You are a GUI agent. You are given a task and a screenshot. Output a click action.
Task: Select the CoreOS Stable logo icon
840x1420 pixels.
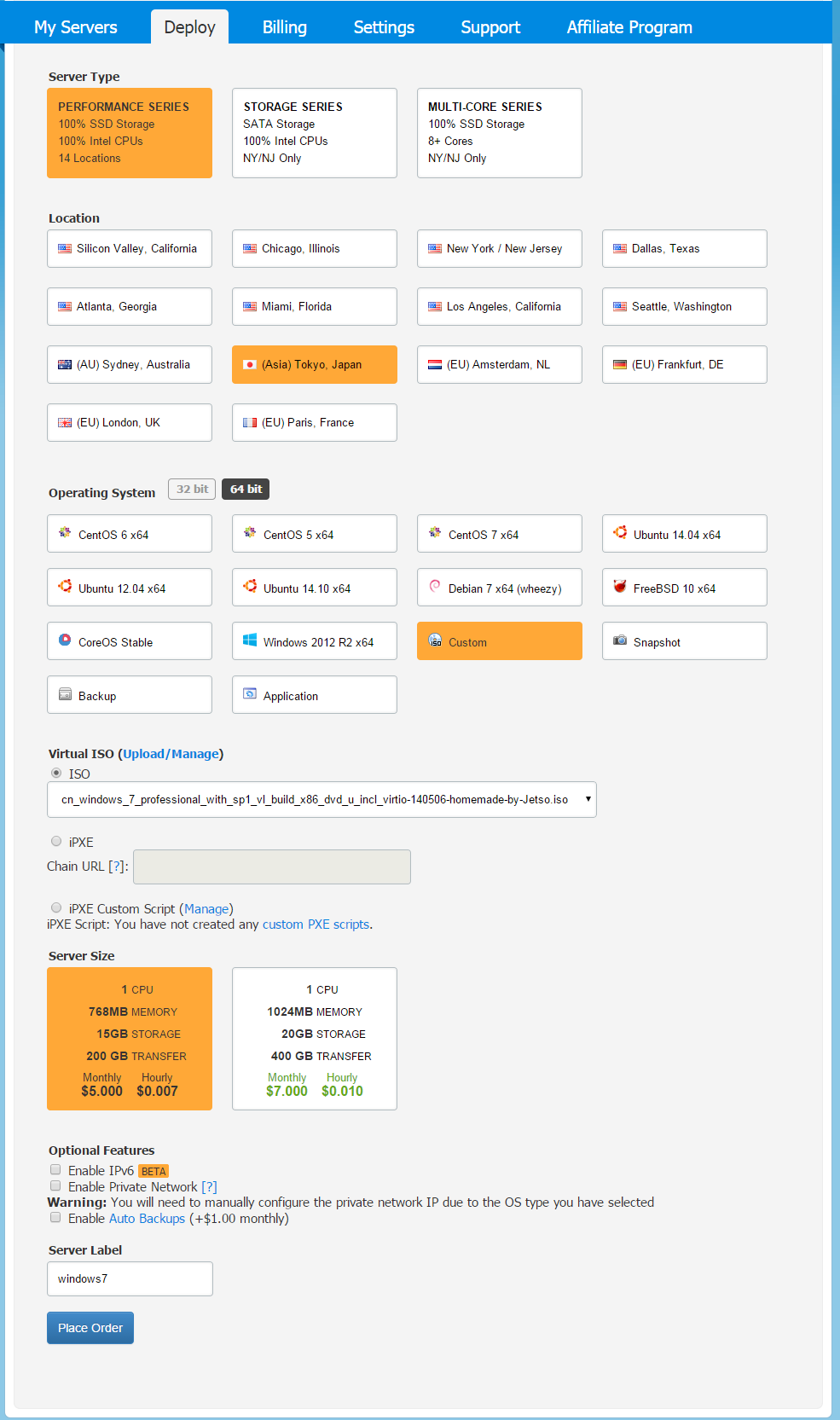click(x=65, y=640)
